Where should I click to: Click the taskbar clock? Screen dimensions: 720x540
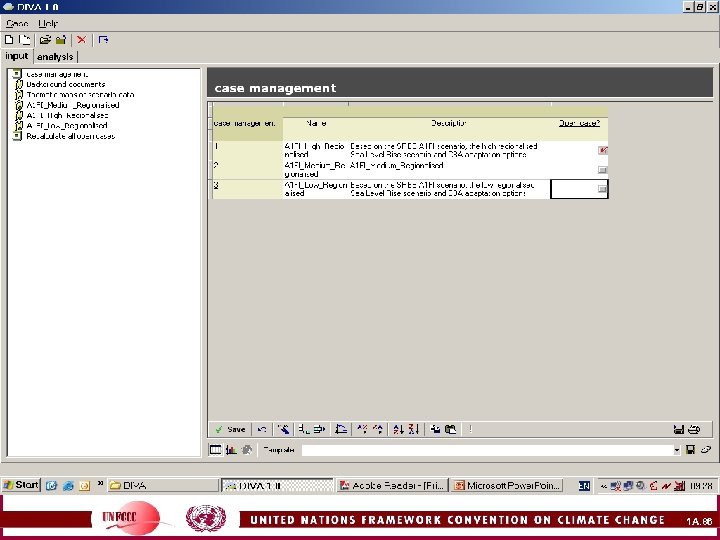click(x=701, y=486)
